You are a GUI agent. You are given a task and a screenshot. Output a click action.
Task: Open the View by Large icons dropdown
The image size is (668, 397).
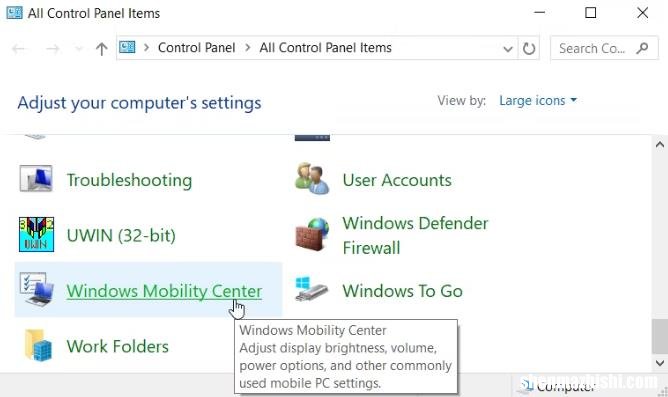pyautogui.click(x=538, y=101)
